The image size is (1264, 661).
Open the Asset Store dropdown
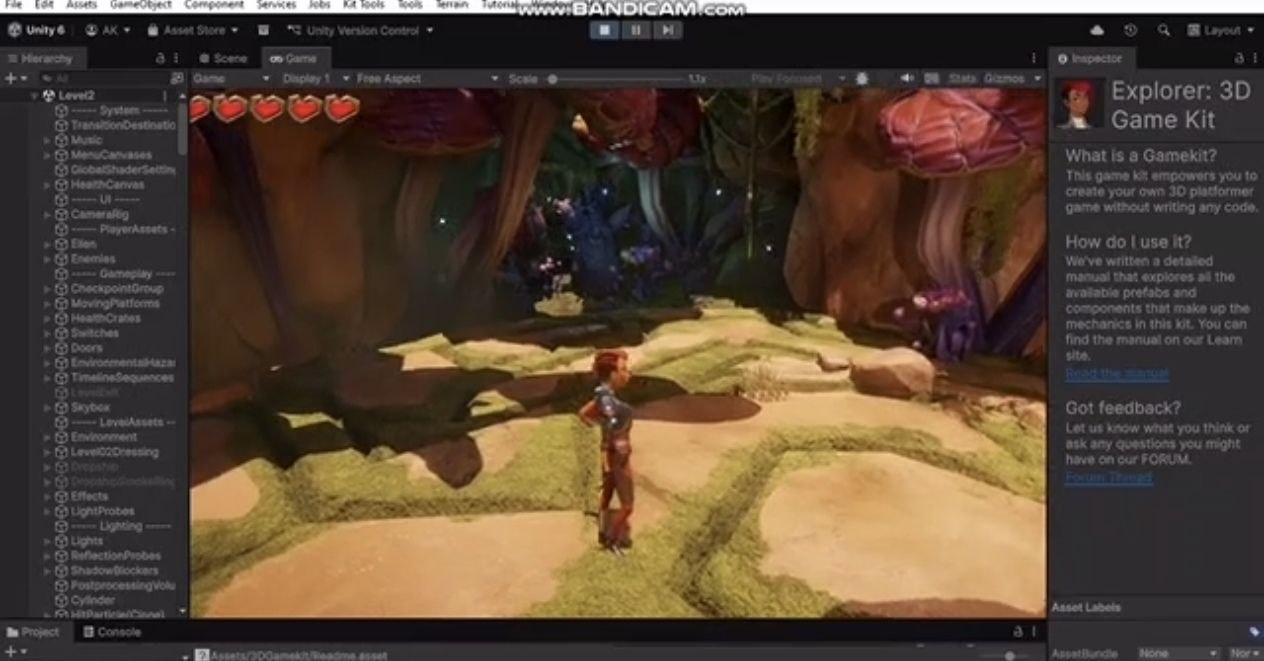[x=193, y=30]
